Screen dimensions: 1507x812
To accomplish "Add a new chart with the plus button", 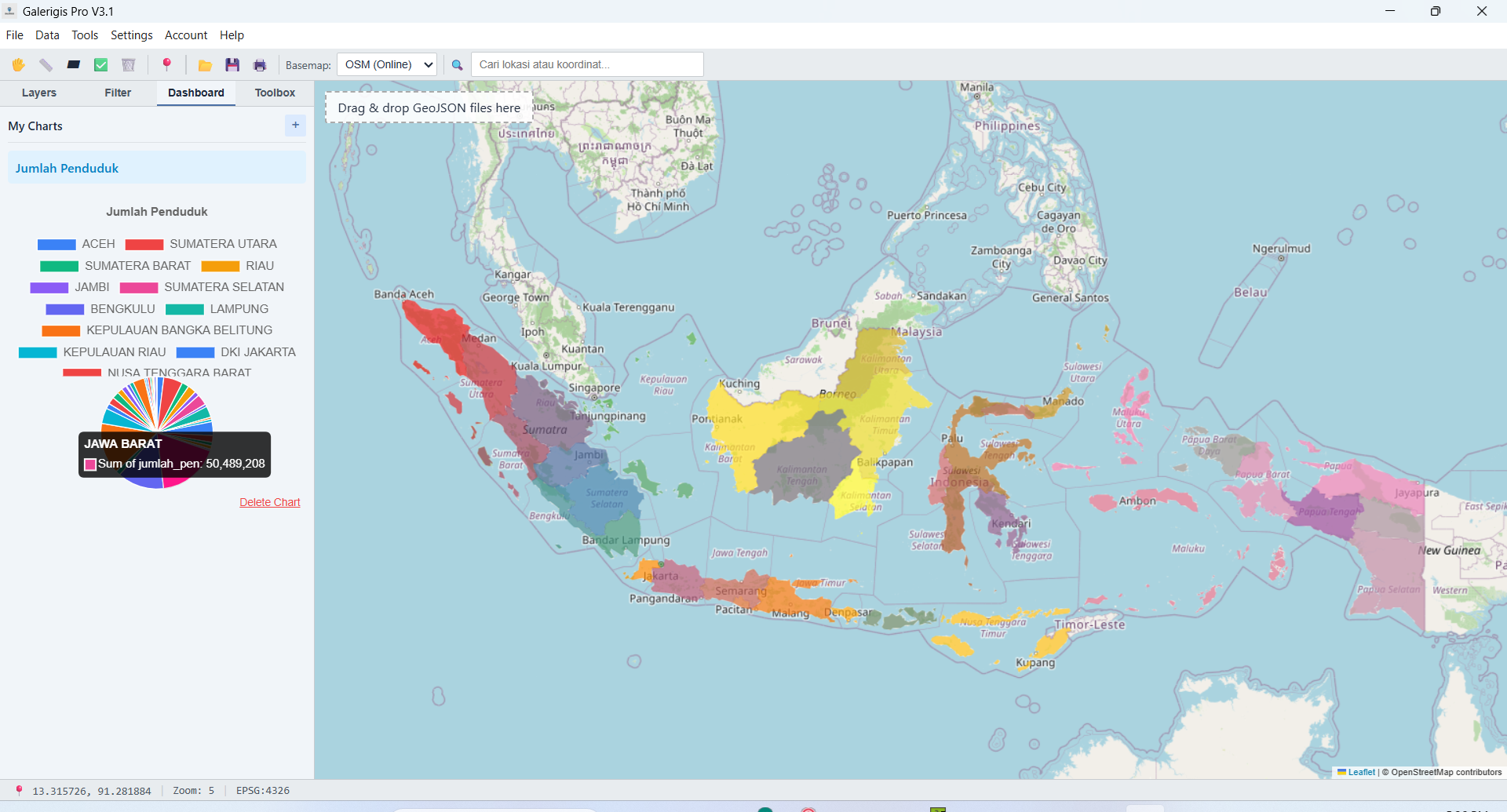I will pyautogui.click(x=295, y=125).
